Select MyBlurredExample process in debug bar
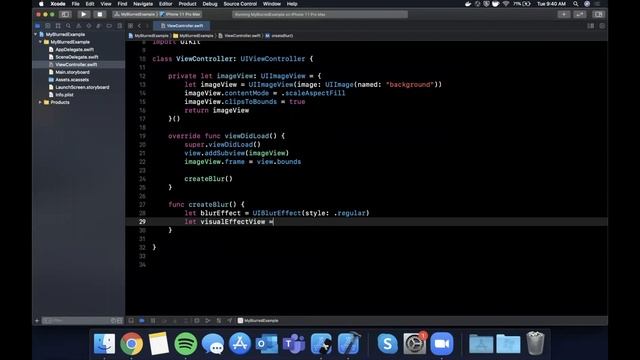Viewport: 640px width, 360px height. coord(258,321)
